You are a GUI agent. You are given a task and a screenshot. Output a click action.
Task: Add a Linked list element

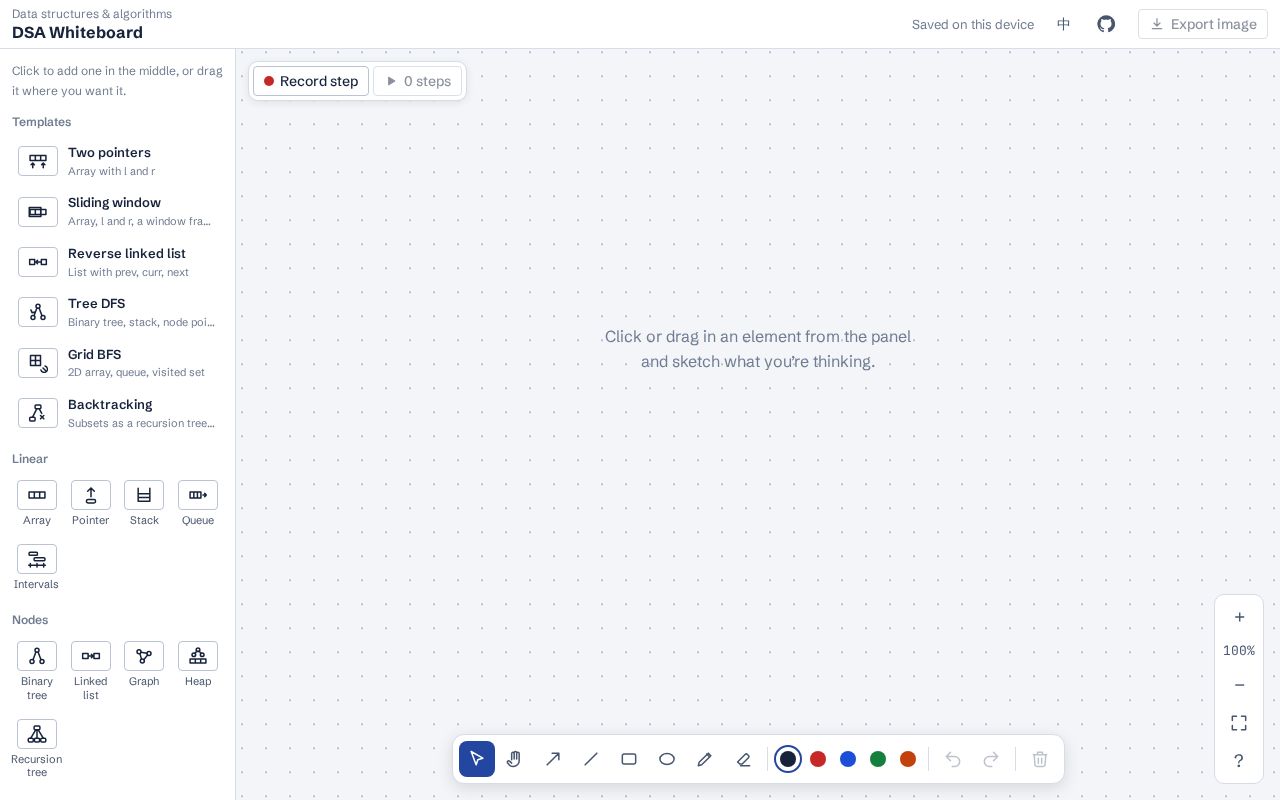[91, 671]
